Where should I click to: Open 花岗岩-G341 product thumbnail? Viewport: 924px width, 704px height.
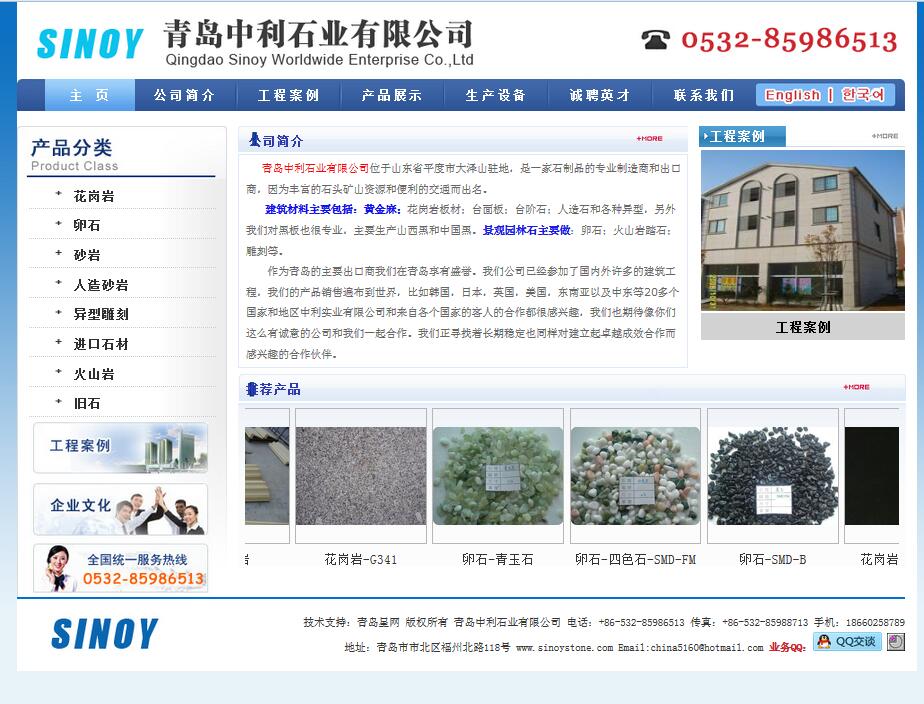point(361,476)
